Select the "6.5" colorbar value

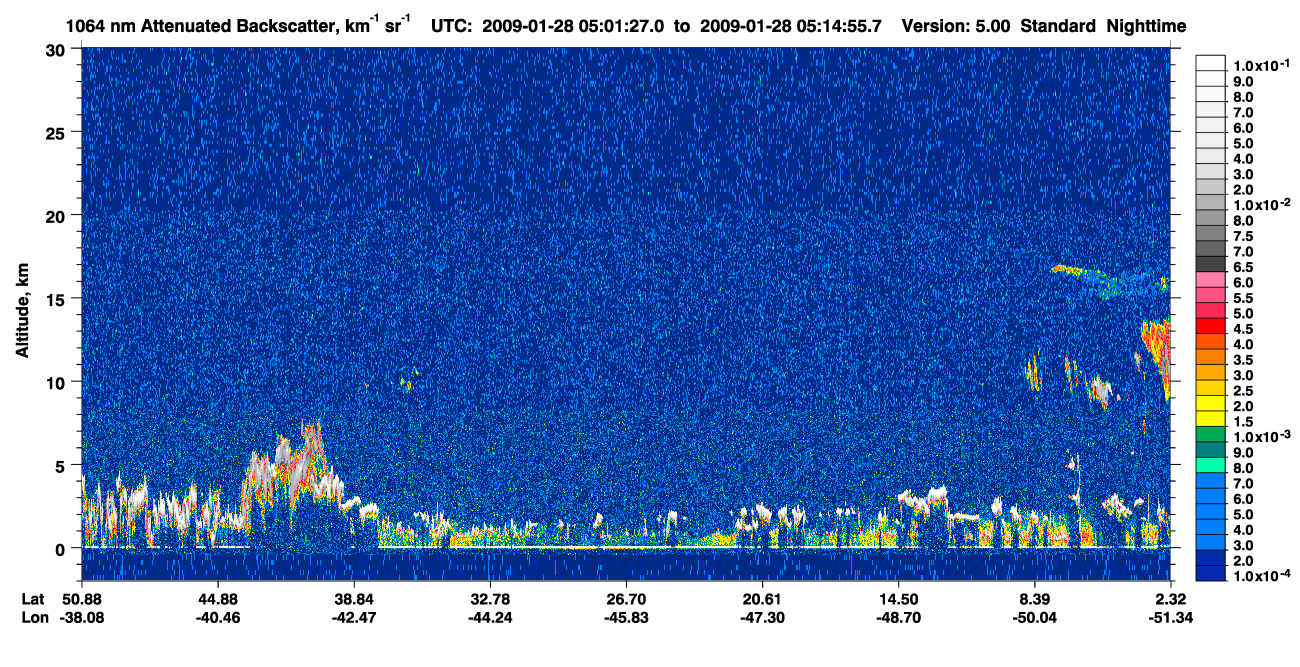tap(1243, 267)
